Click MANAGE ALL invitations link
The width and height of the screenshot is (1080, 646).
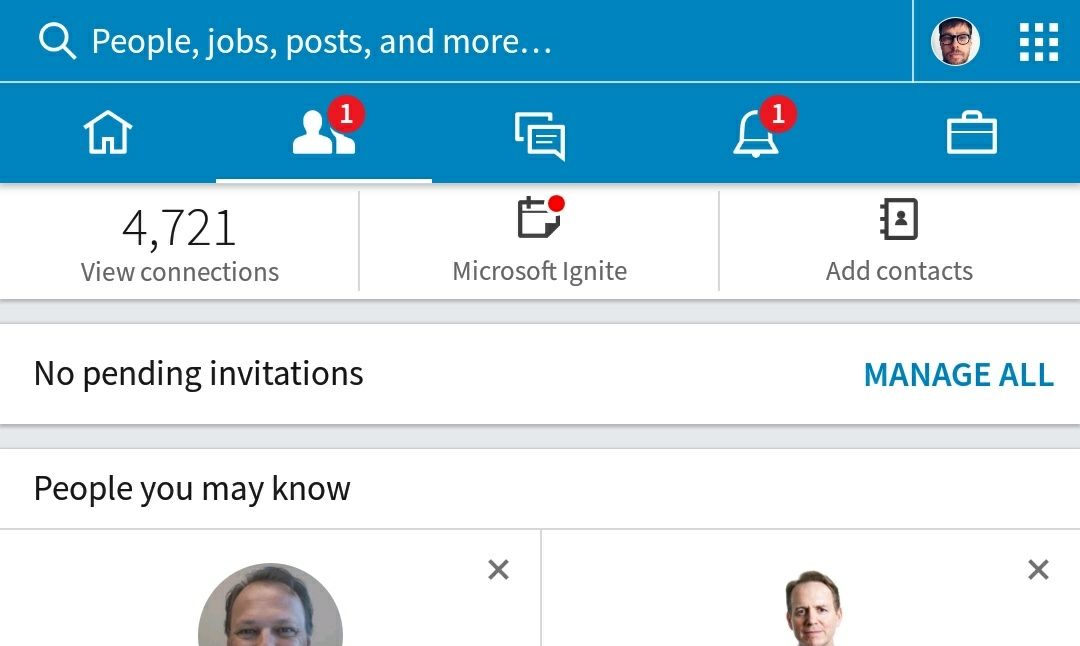tap(959, 375)
